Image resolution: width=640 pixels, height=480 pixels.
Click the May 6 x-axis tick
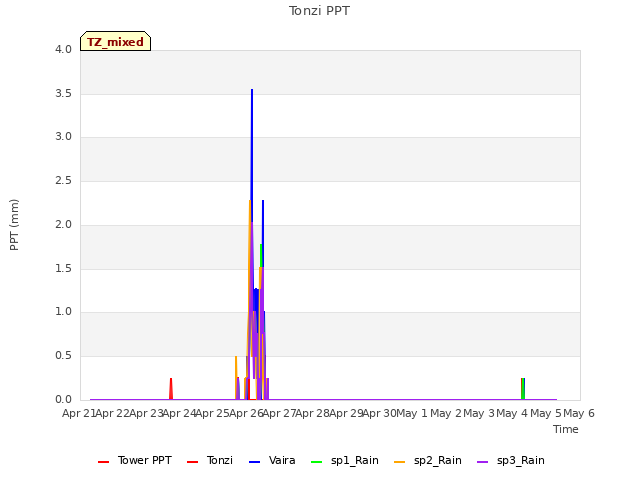coord(578,413)
